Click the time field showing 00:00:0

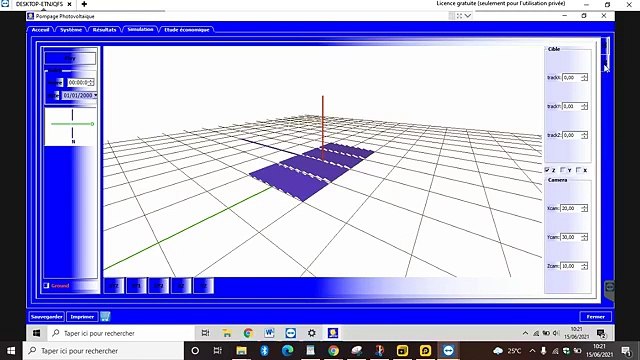78,82
